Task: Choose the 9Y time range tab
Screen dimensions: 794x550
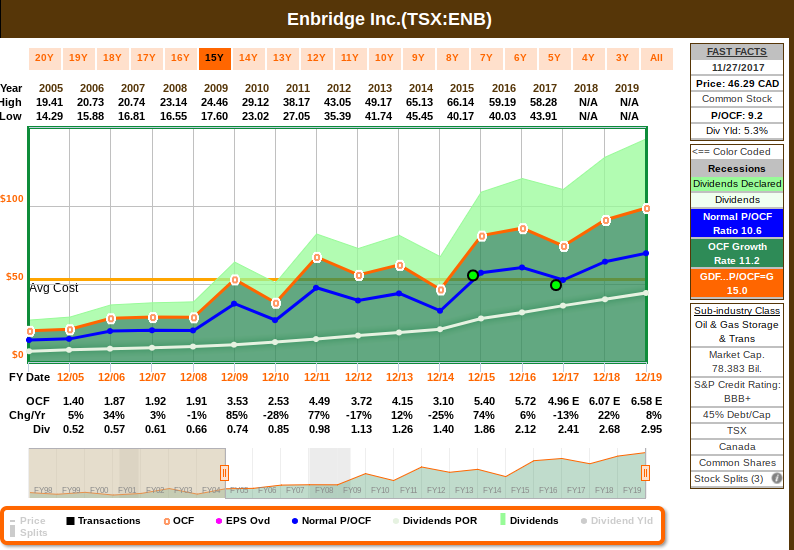Action: pyautogui.click(x=418, y=58)
